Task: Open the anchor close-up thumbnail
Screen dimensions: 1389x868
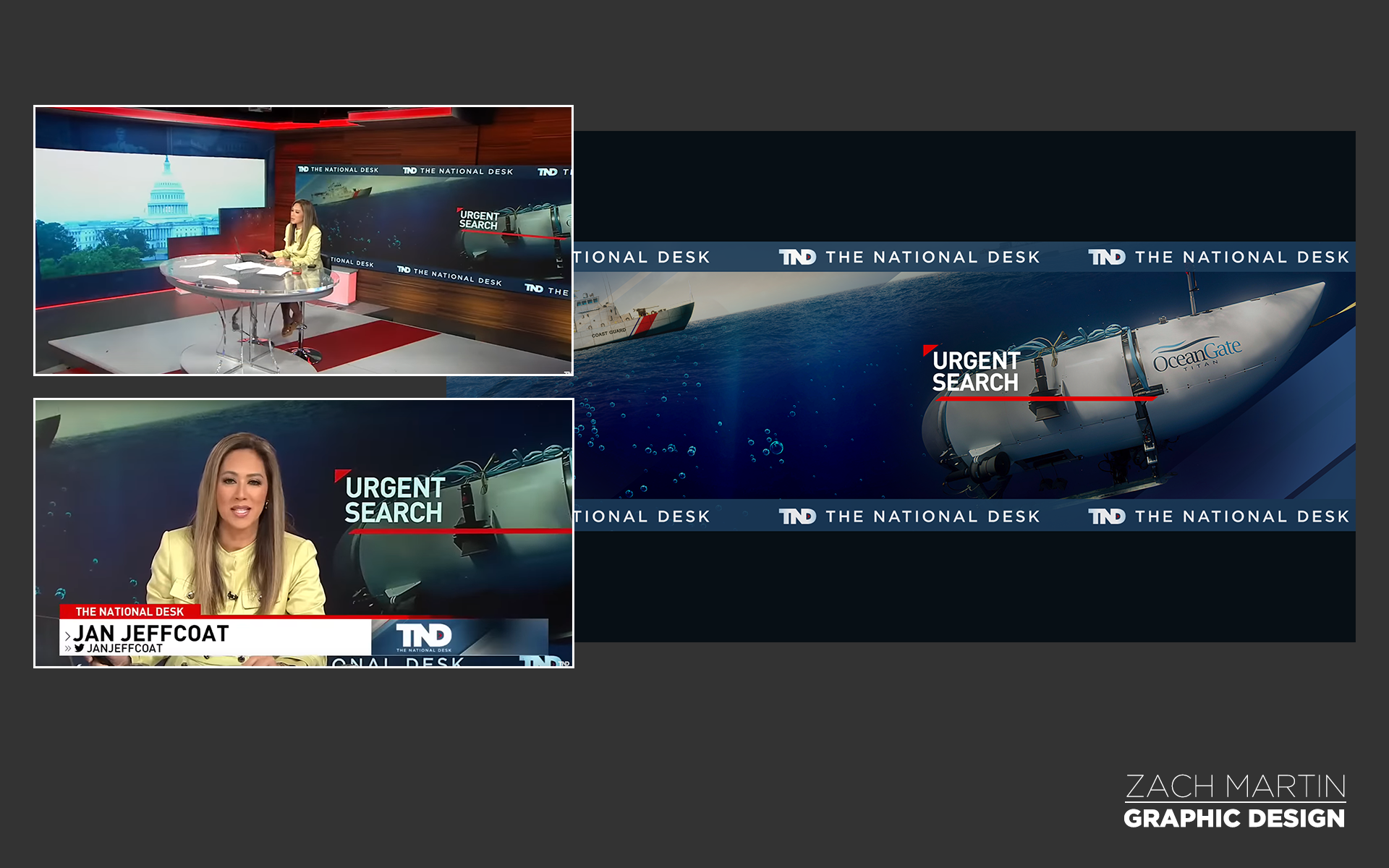Action: tap(303, 533)
